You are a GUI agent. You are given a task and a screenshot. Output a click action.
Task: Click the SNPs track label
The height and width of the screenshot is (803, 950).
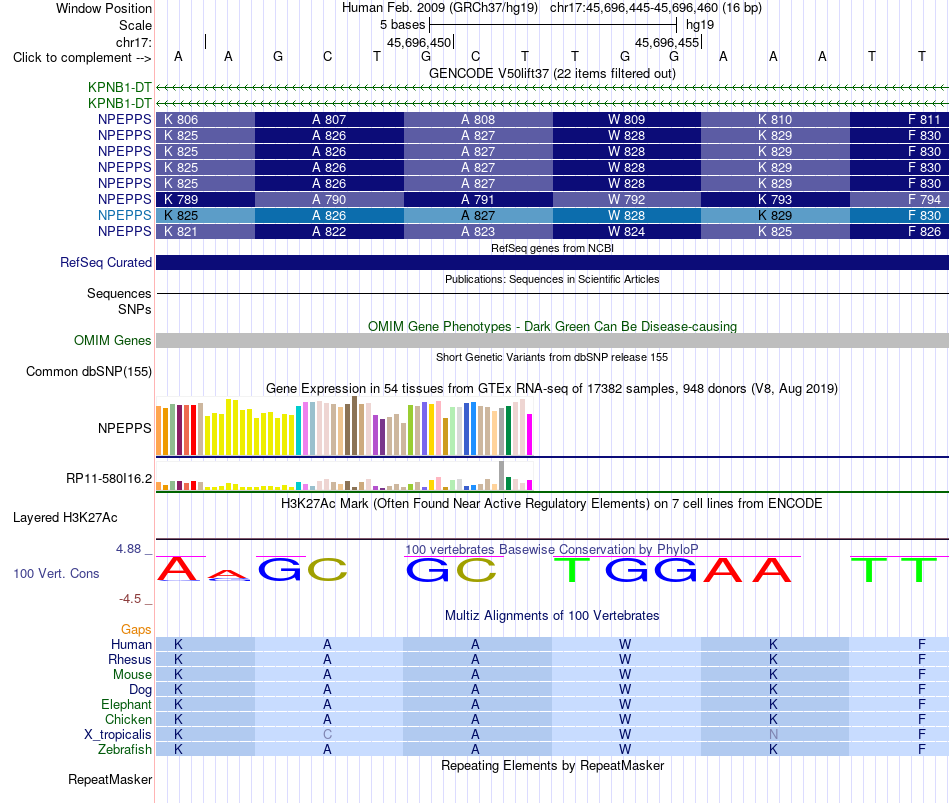click(x=135, y=309)
